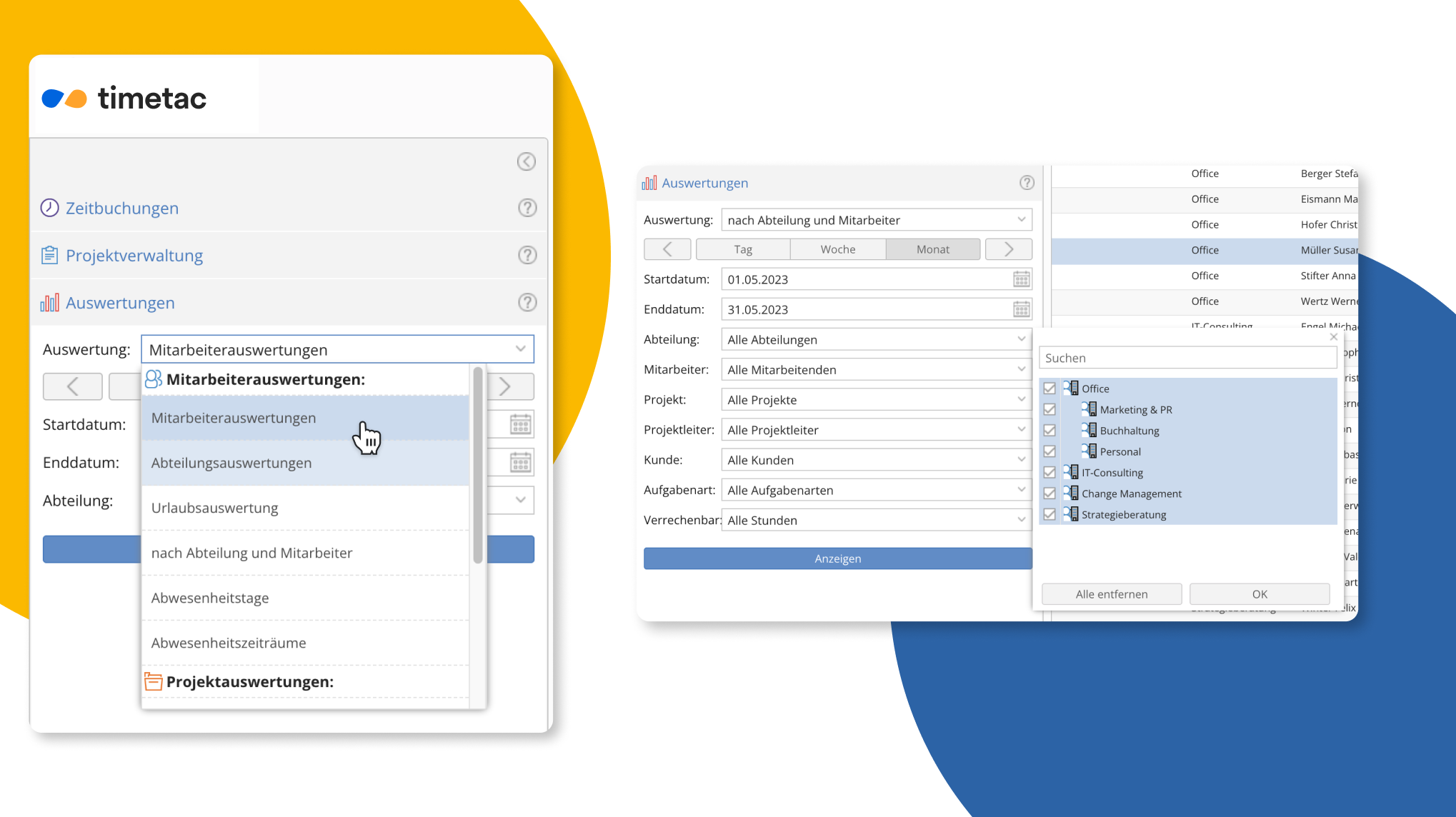The image size is (1456, 817).
Task: Uncheck the Office department checkbox
Action: coord(1049,389)
